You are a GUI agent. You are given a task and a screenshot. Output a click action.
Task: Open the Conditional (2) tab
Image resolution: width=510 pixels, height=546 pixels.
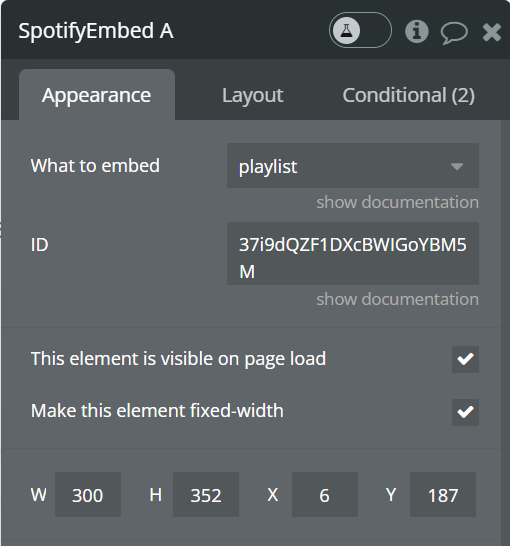(409, 95)
